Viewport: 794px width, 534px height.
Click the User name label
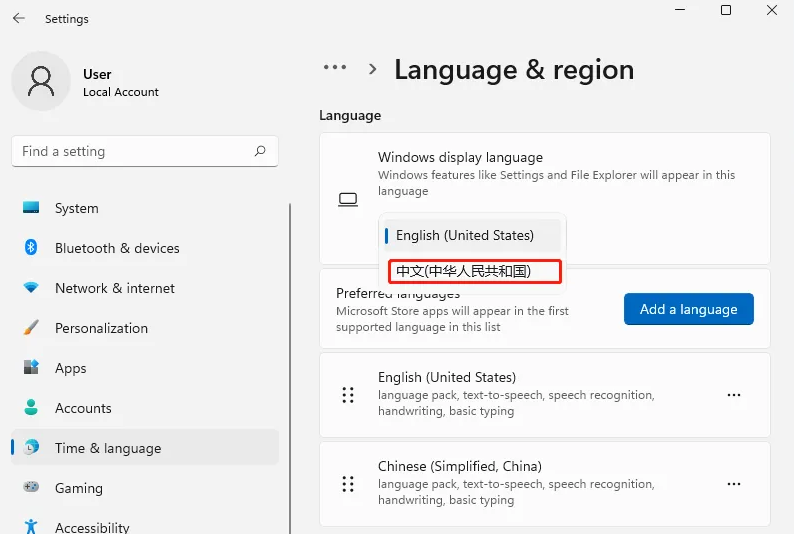[97, 74]
